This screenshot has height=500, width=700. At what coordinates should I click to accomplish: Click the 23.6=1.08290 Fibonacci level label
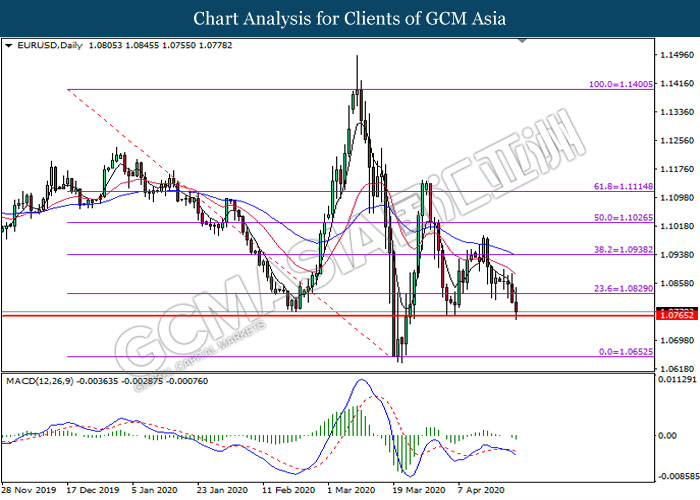coord(623,288)
